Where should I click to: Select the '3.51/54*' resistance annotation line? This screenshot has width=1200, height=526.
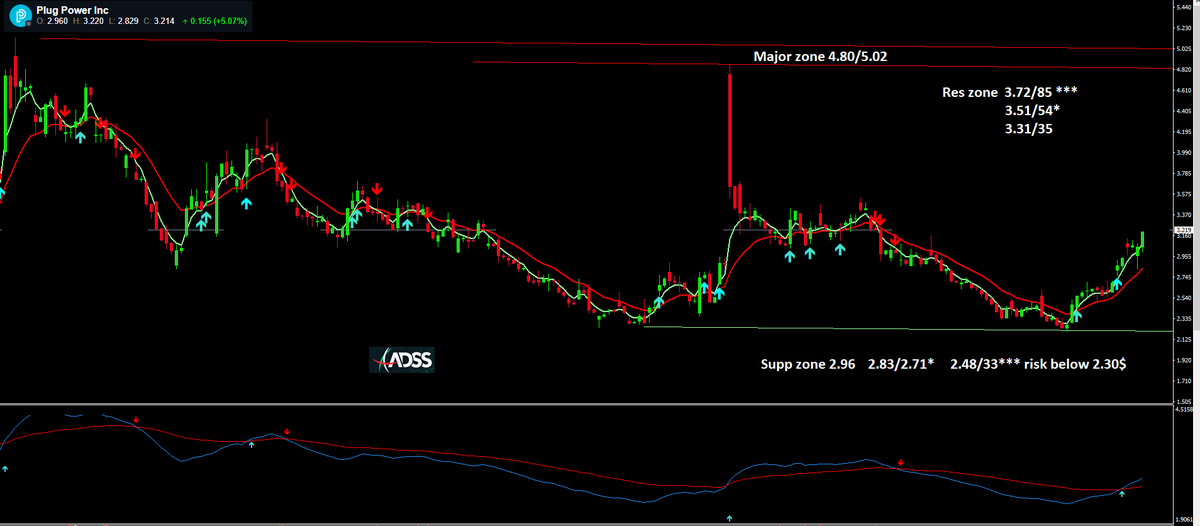1034,110
